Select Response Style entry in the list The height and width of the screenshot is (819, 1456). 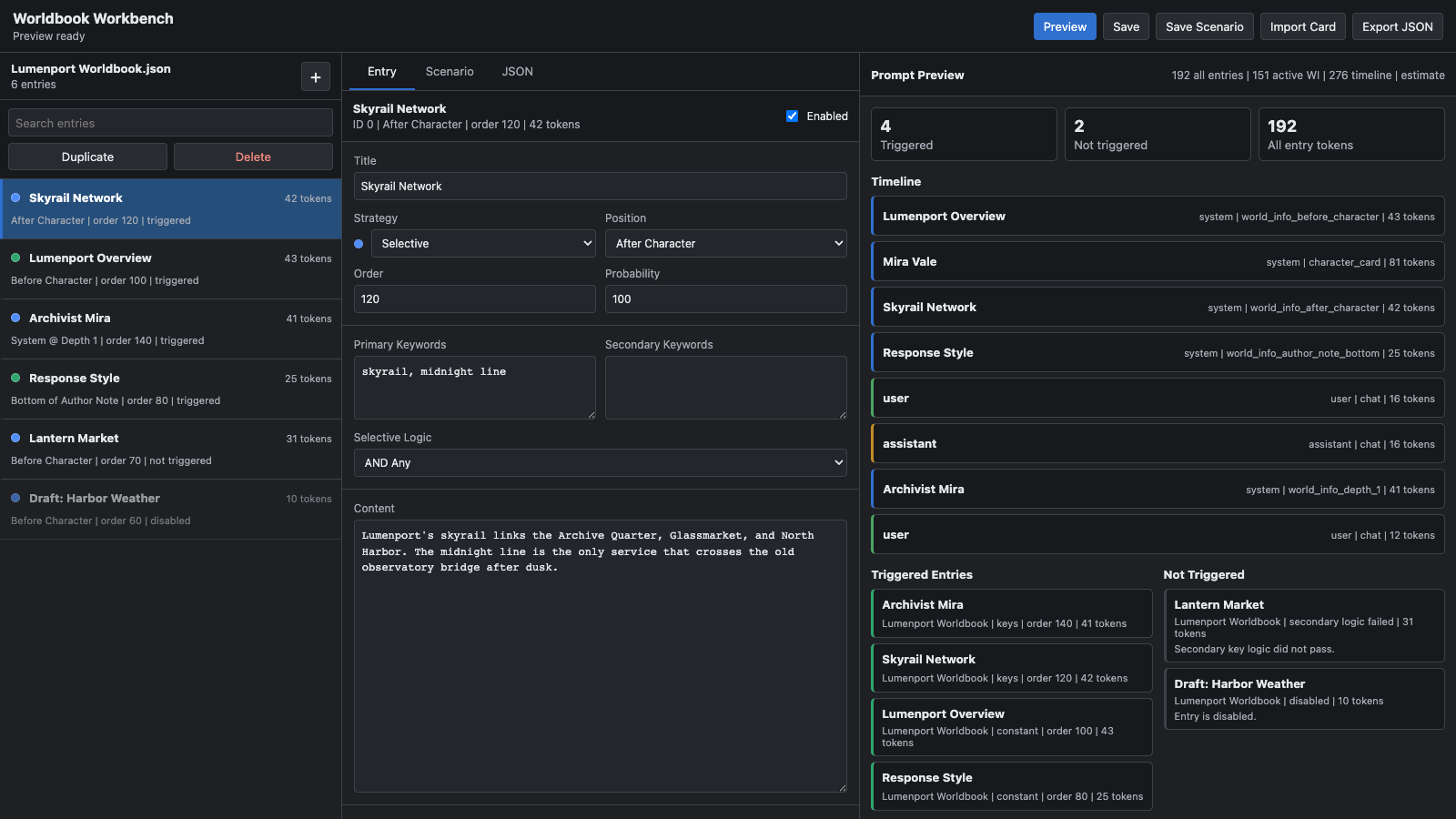pyautogui.click(x=171, y=389)
